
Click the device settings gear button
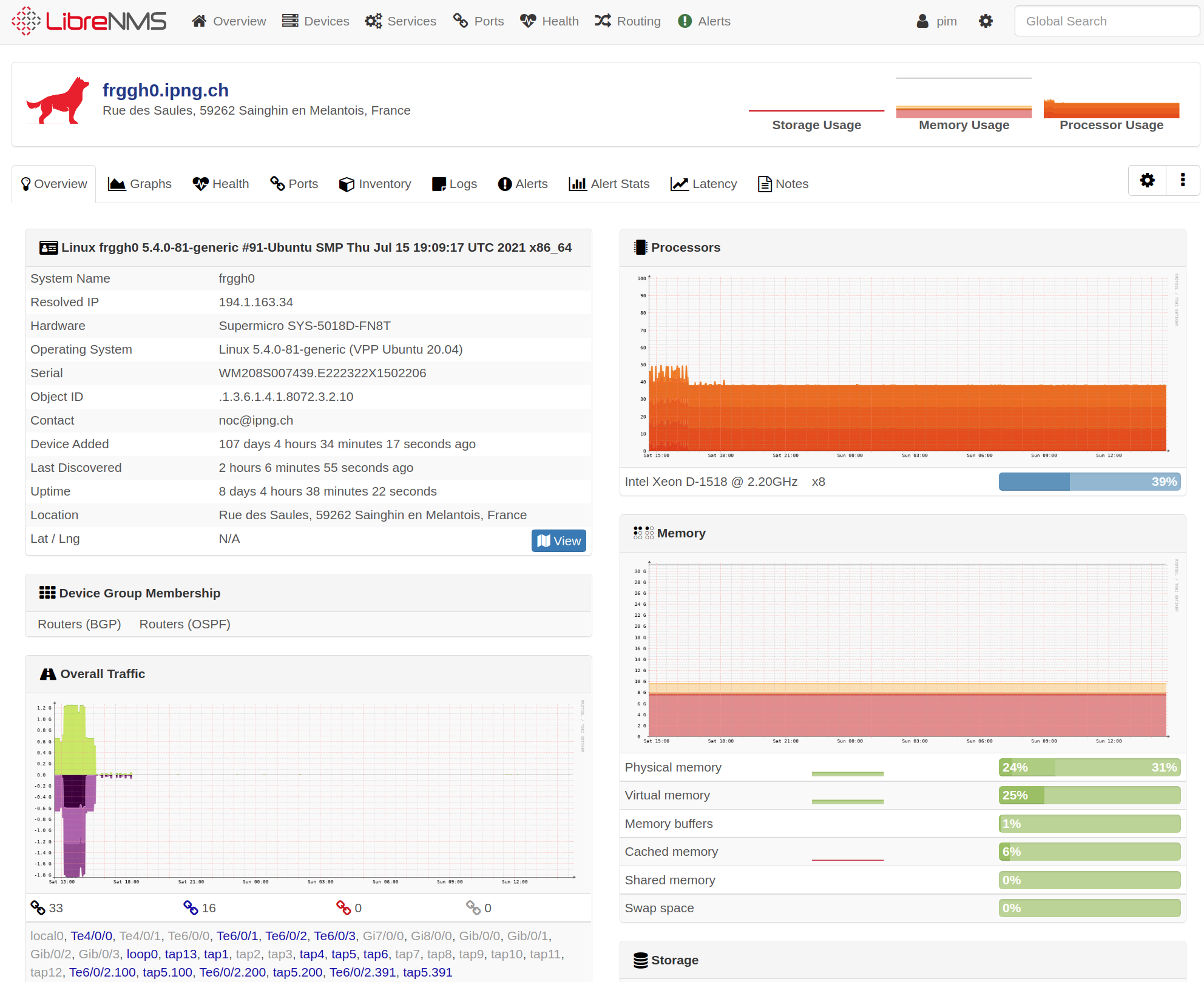[x=1147, y=180]
